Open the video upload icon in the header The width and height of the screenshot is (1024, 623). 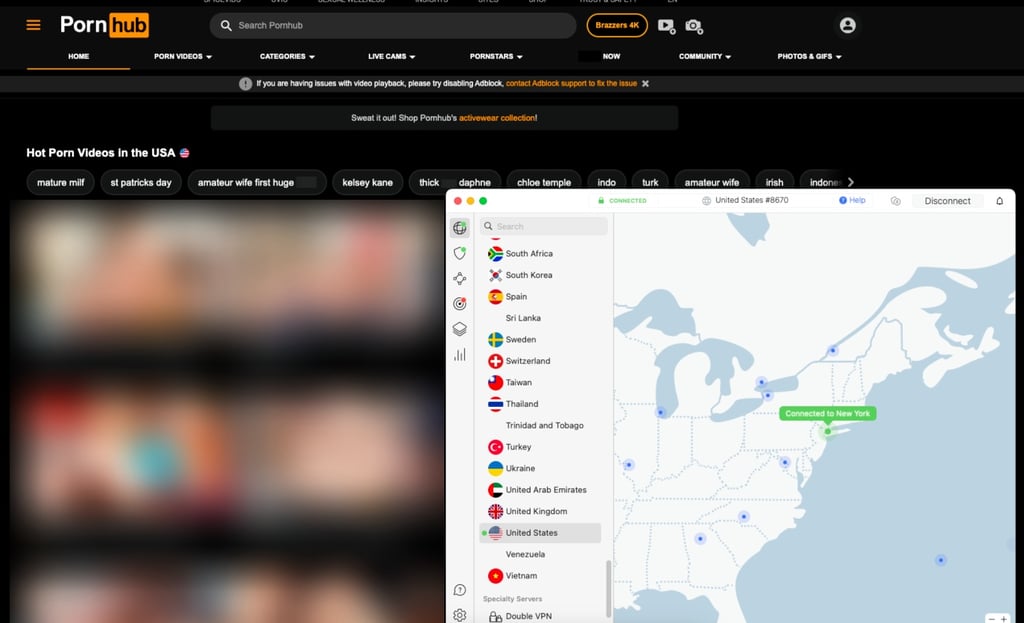[x=666, y=26]
